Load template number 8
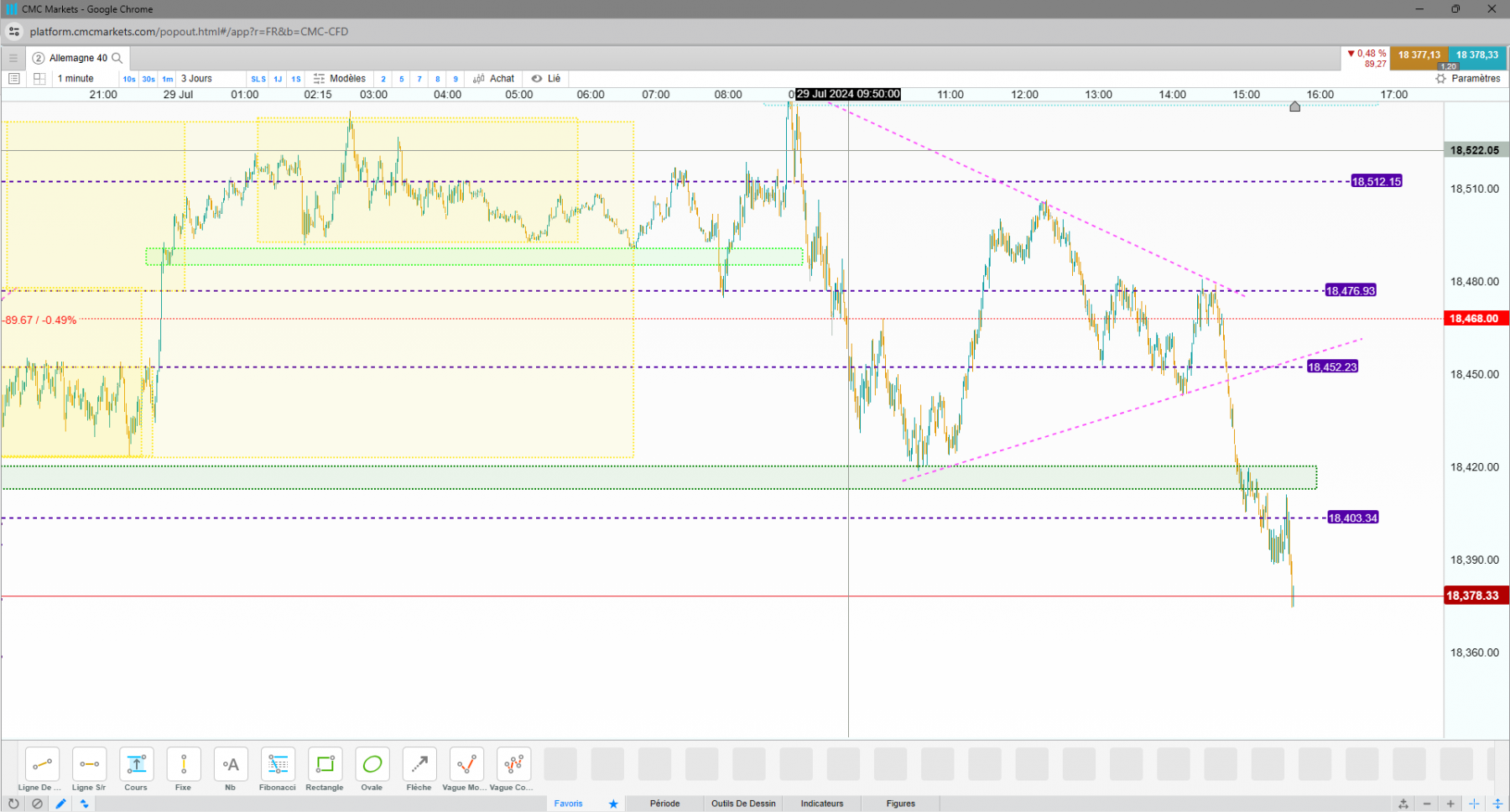Screen dimensions: 1510x812 coord(438,79)
